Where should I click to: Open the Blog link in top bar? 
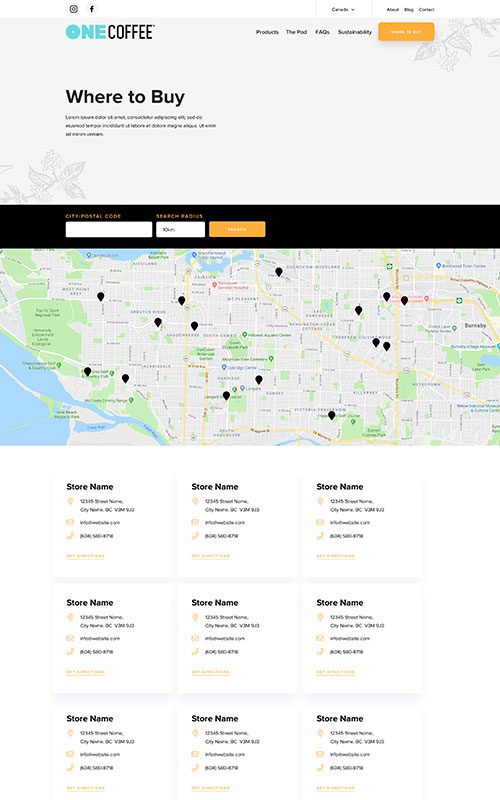pos(409,9)
